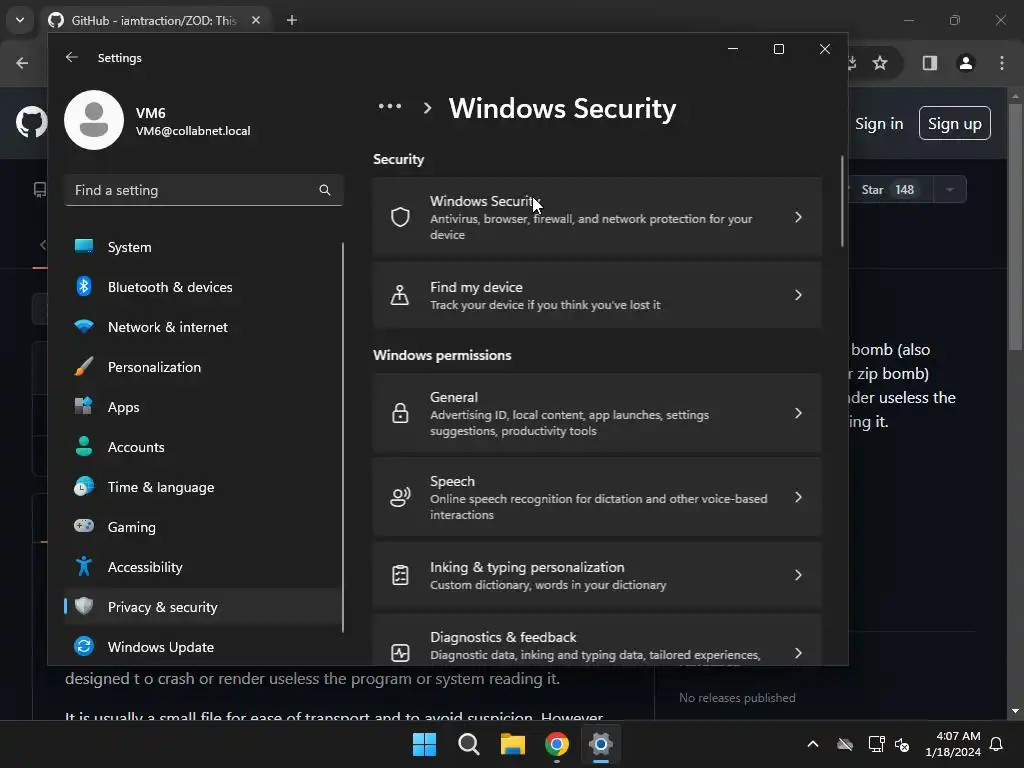Click the GitHub logo in Chrome page
Screen dimensions: 1024x768
[x=31, y=122]
